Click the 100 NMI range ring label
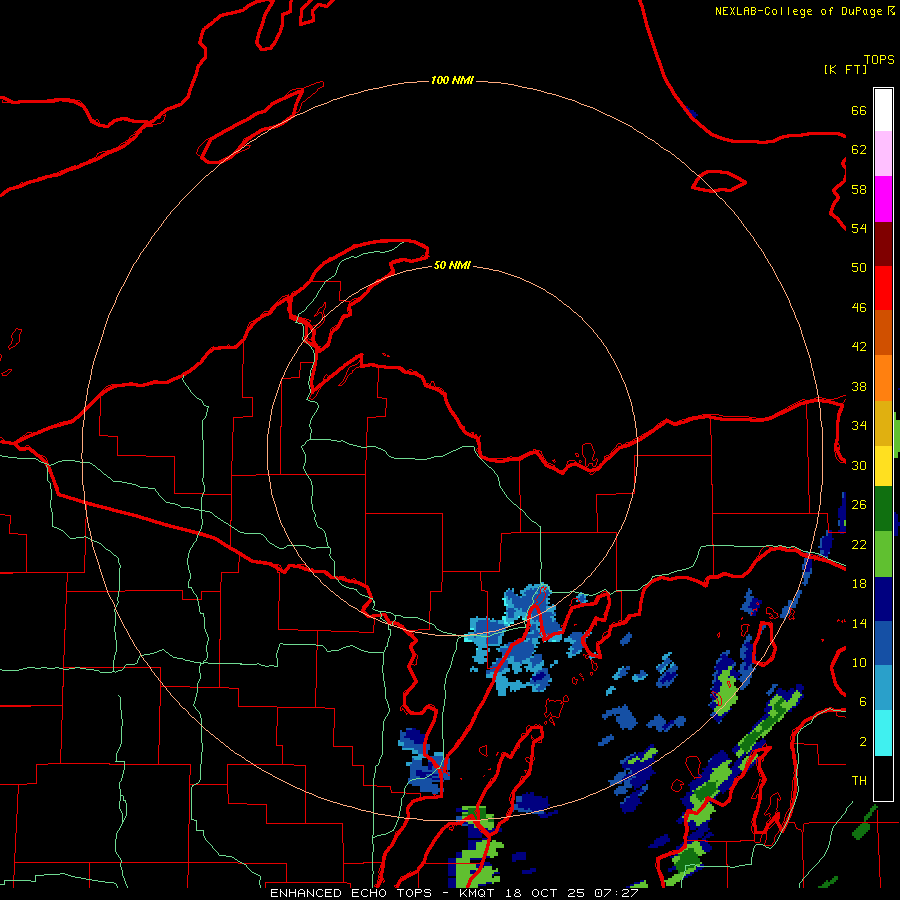The width and height of the screenshot is (900, 900). click(452, 80)
